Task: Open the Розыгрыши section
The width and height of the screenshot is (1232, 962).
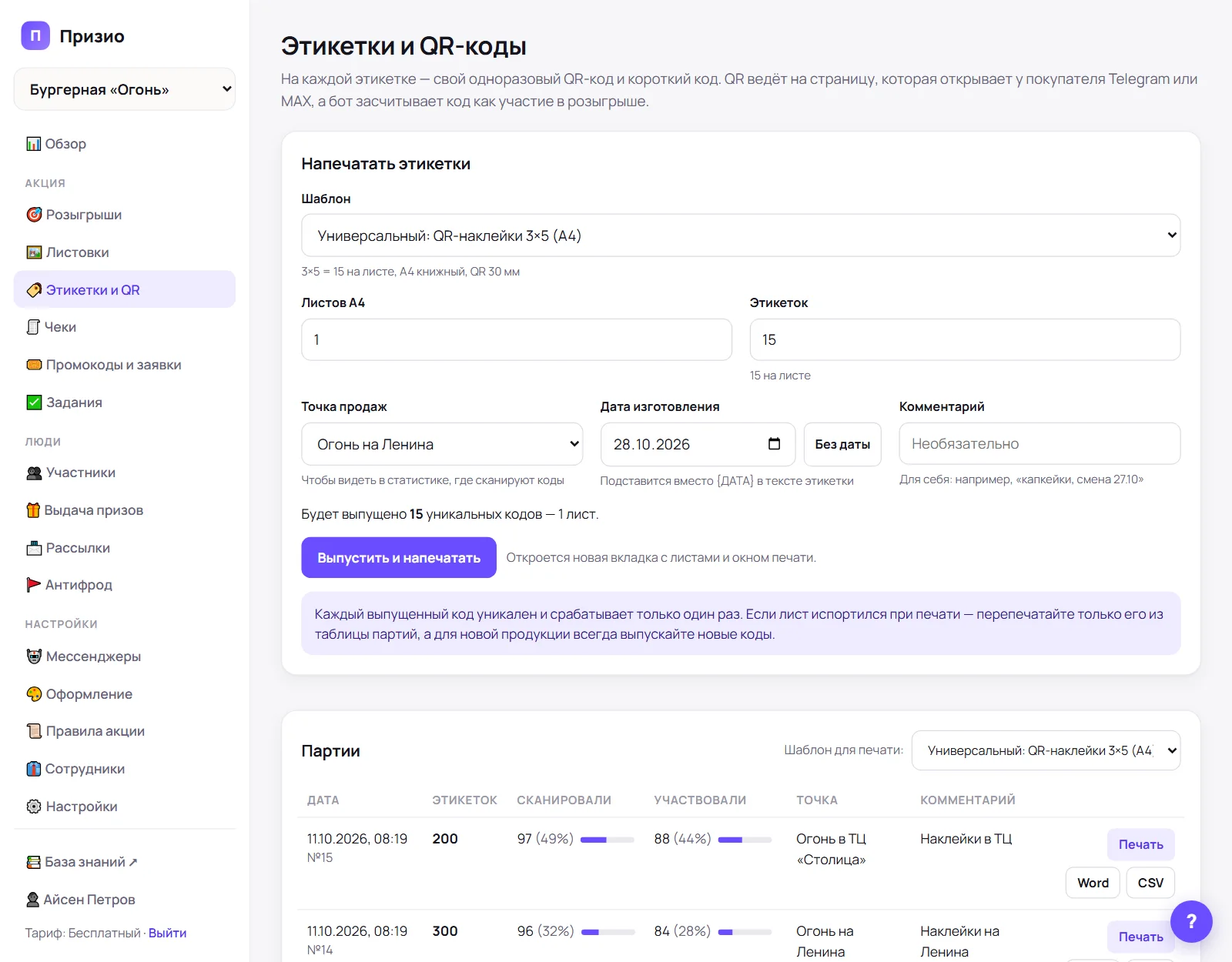Action: tap(125, 215)
